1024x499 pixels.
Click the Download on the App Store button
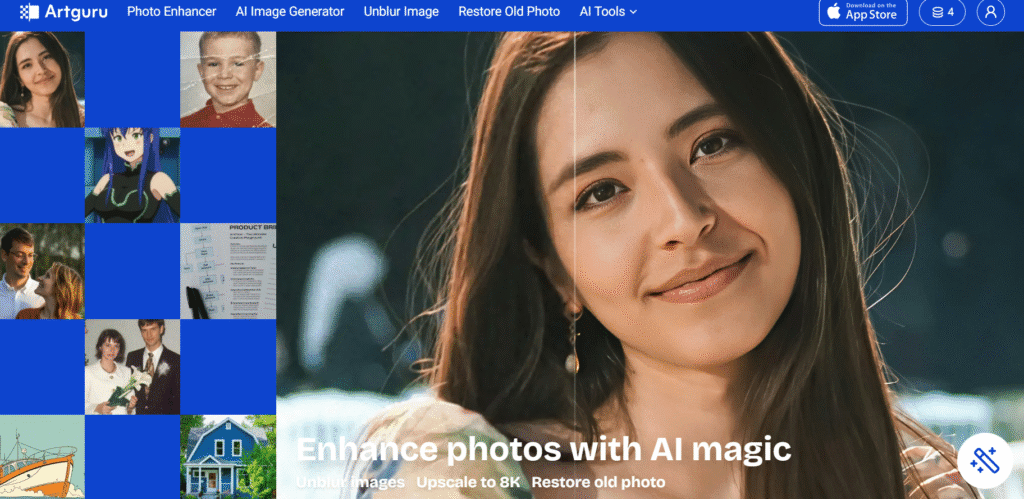click(863, 12)
